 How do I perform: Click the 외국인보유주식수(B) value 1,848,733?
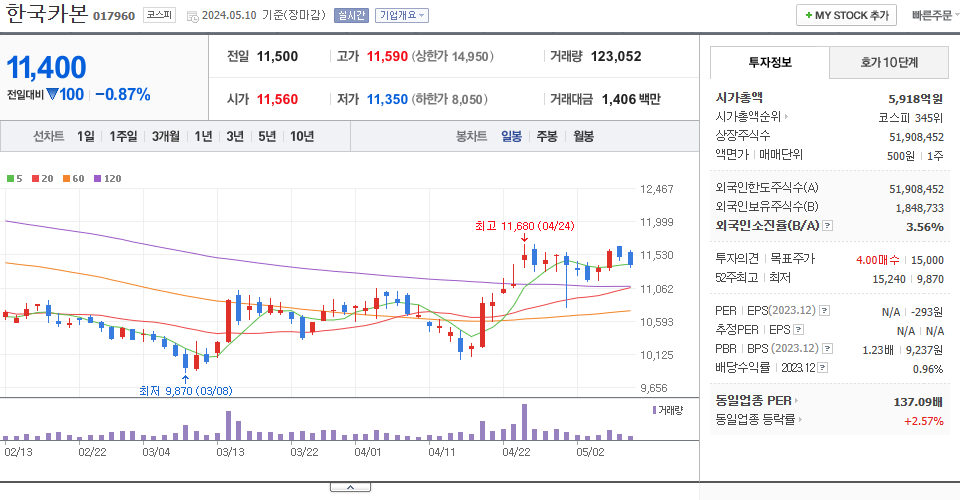pos(920,208)
